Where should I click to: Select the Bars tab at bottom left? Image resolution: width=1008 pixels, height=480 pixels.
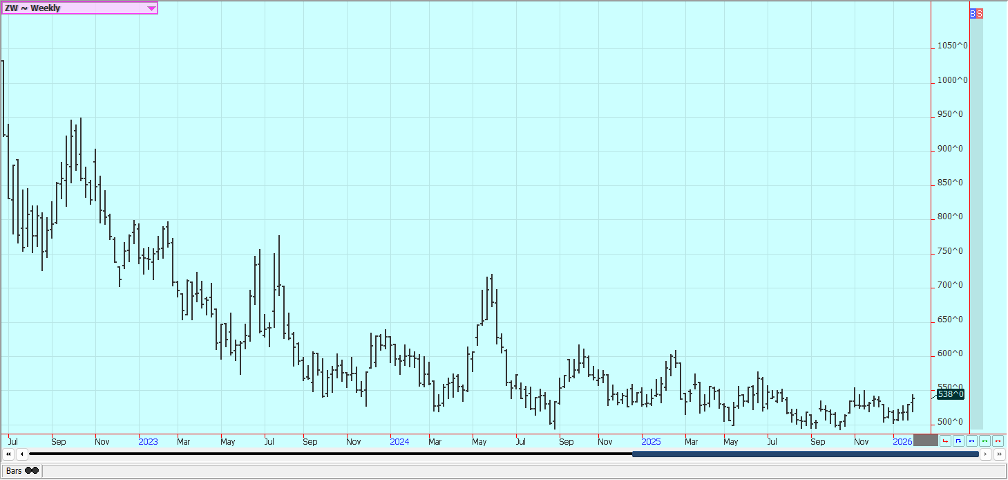pos(22,471)
